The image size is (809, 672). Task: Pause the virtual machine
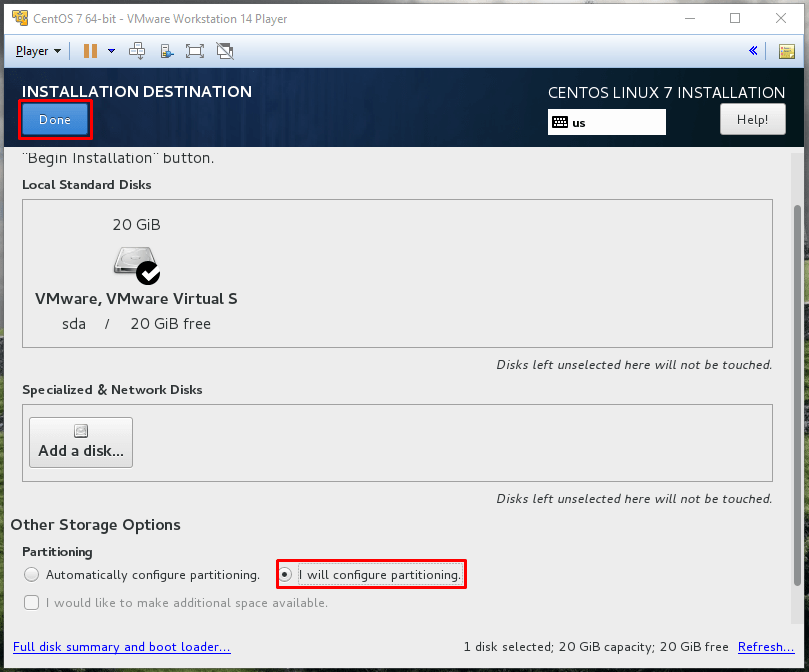(x=90, y=51)
